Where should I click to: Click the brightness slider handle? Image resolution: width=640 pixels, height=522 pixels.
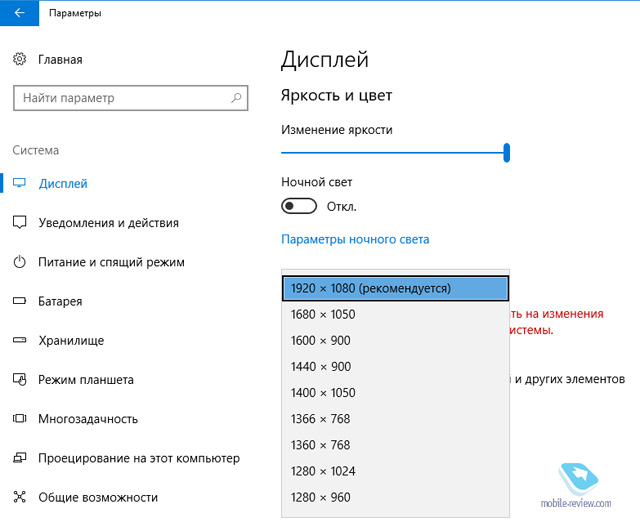[x=507, y=153]
